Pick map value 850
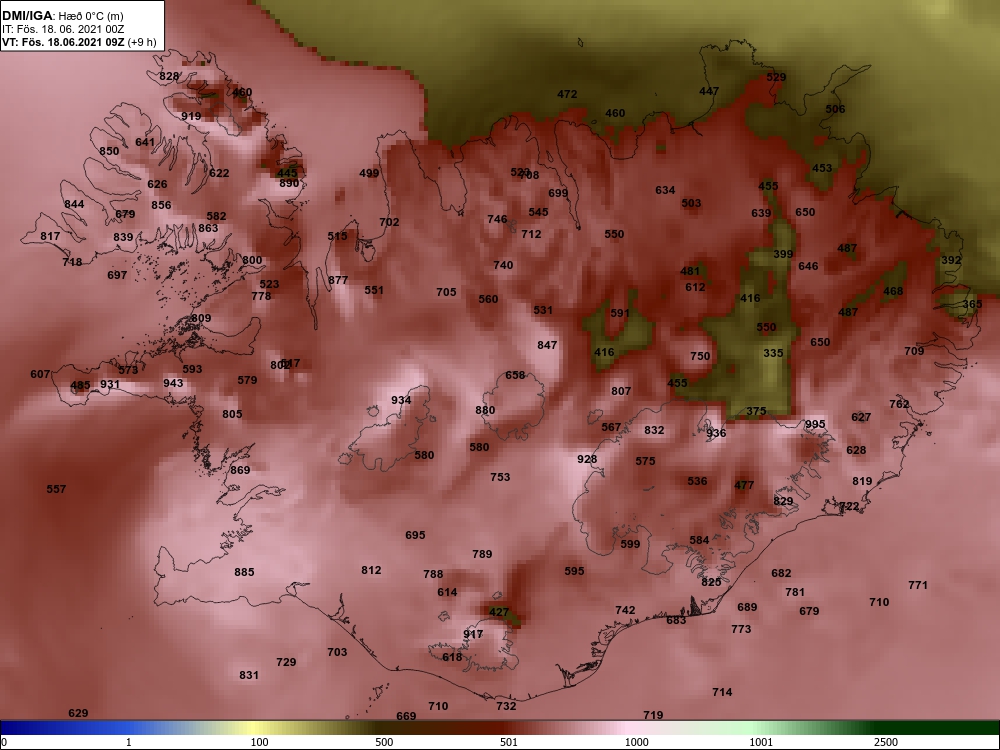 point(109,151)
